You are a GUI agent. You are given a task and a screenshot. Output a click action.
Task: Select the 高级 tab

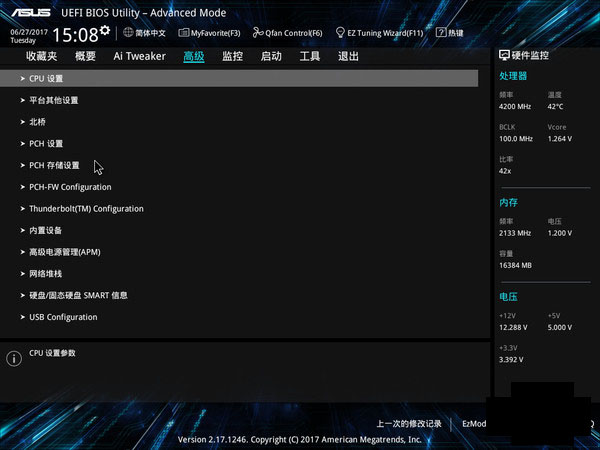pyautogui.click(x=194, y=57)
